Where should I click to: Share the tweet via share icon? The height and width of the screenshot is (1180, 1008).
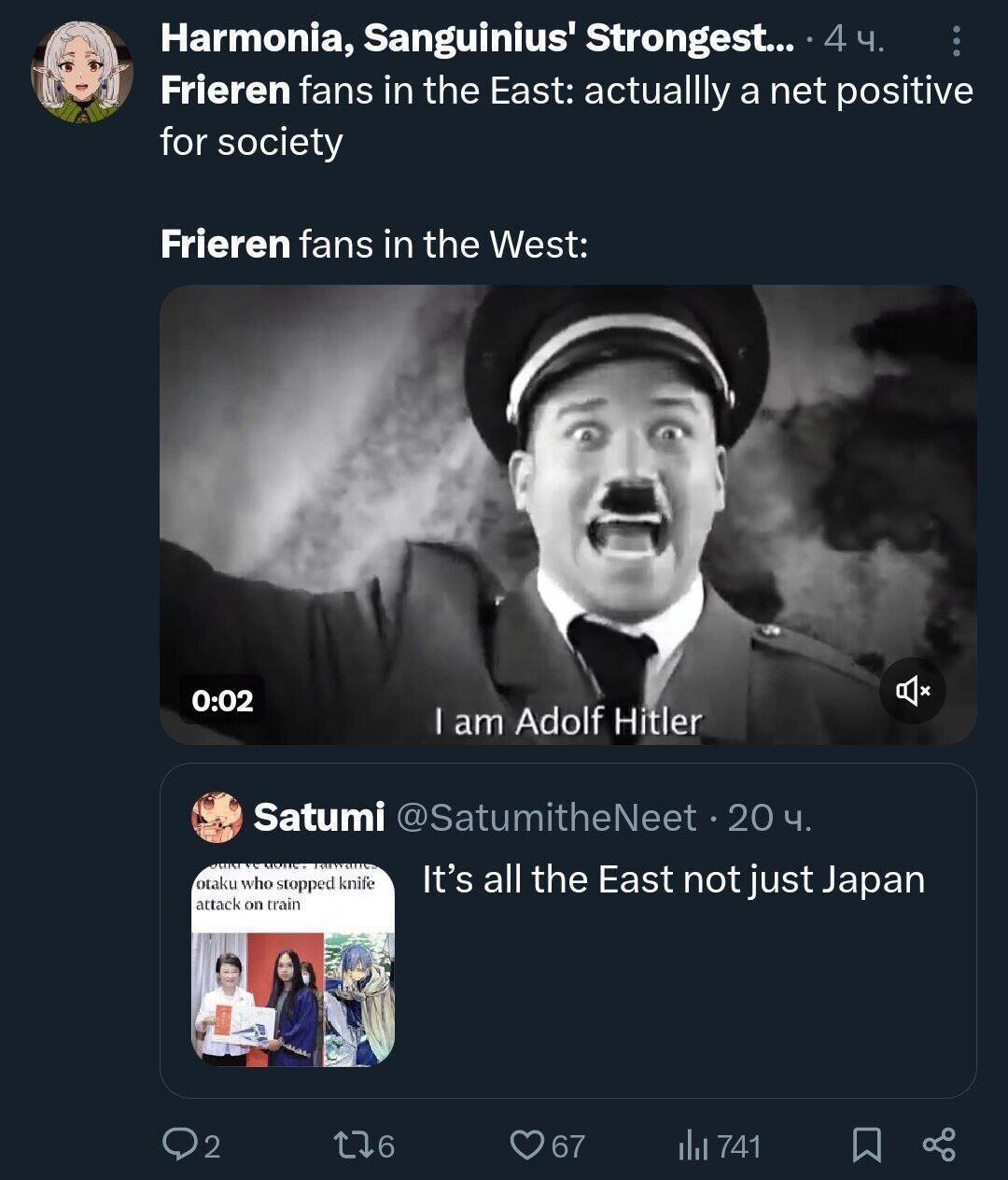point(939,1145)
